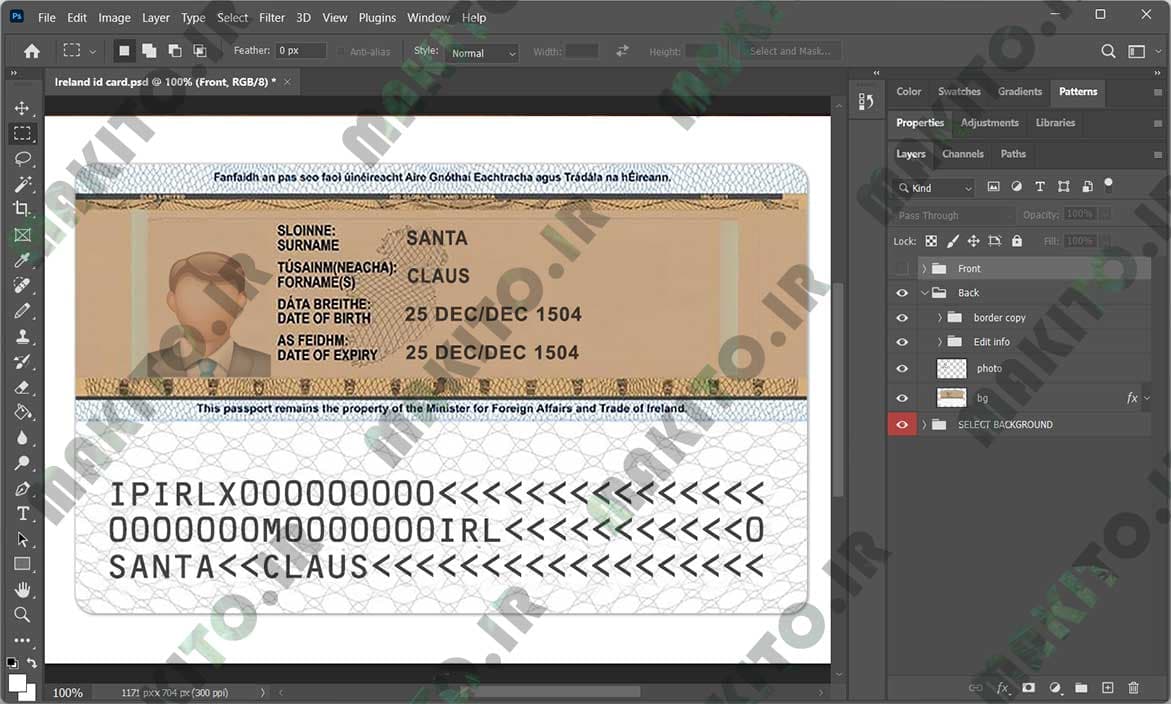The height and width of the screenshot is (704, 1171).
Task: Toggle visibility of the Front group
Action: pyautogui.click(x=902, y=268)
